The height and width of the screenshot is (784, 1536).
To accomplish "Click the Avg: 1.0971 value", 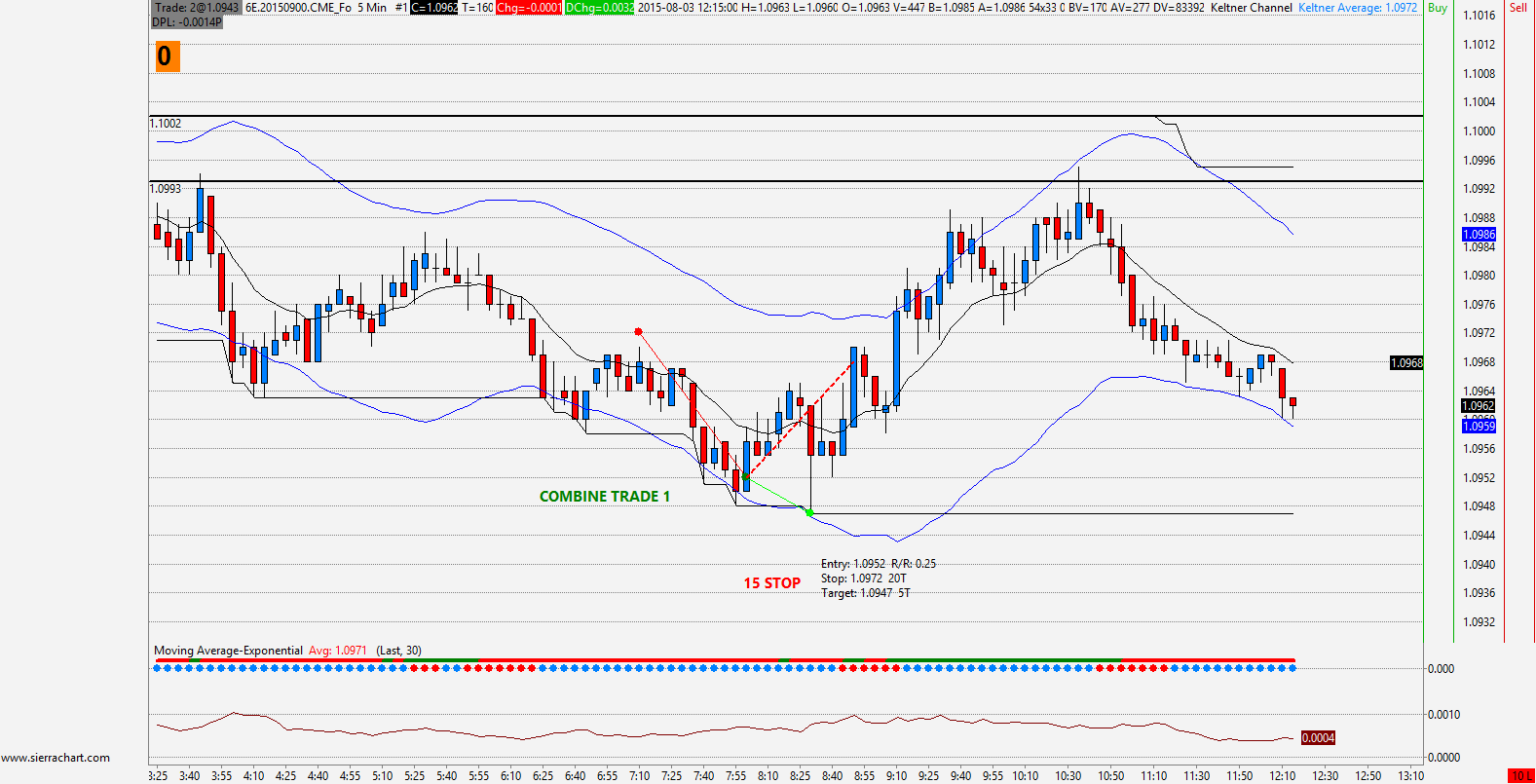I will click(x=338, y=651).
